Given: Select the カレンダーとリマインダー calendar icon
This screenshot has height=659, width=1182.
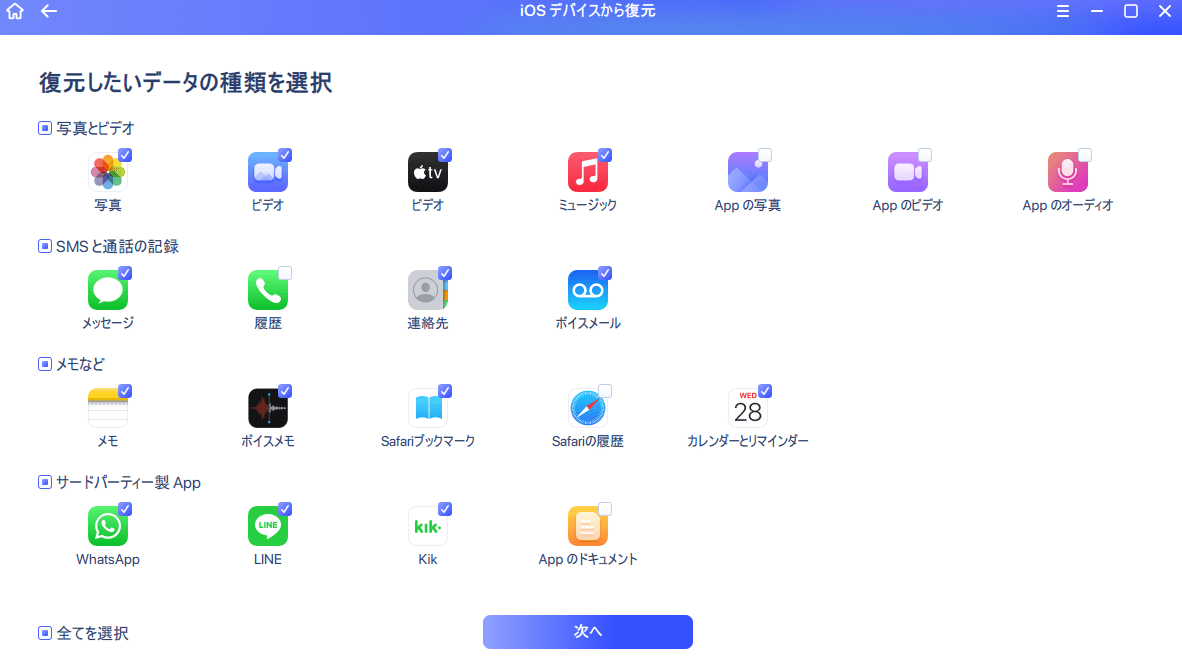Looking at the screenshot, I should pyautogui.click(x=747, y=408).
